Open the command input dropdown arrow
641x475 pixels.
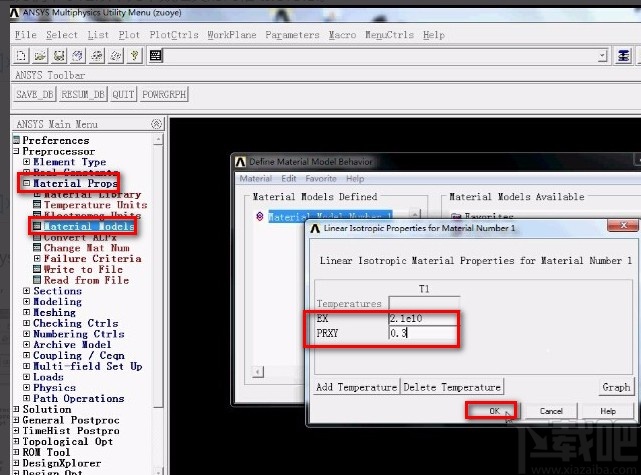(602, 56)
